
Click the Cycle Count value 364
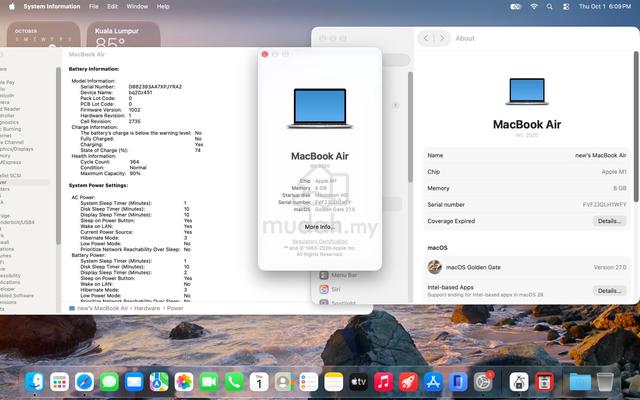click(x=134, y=162)
